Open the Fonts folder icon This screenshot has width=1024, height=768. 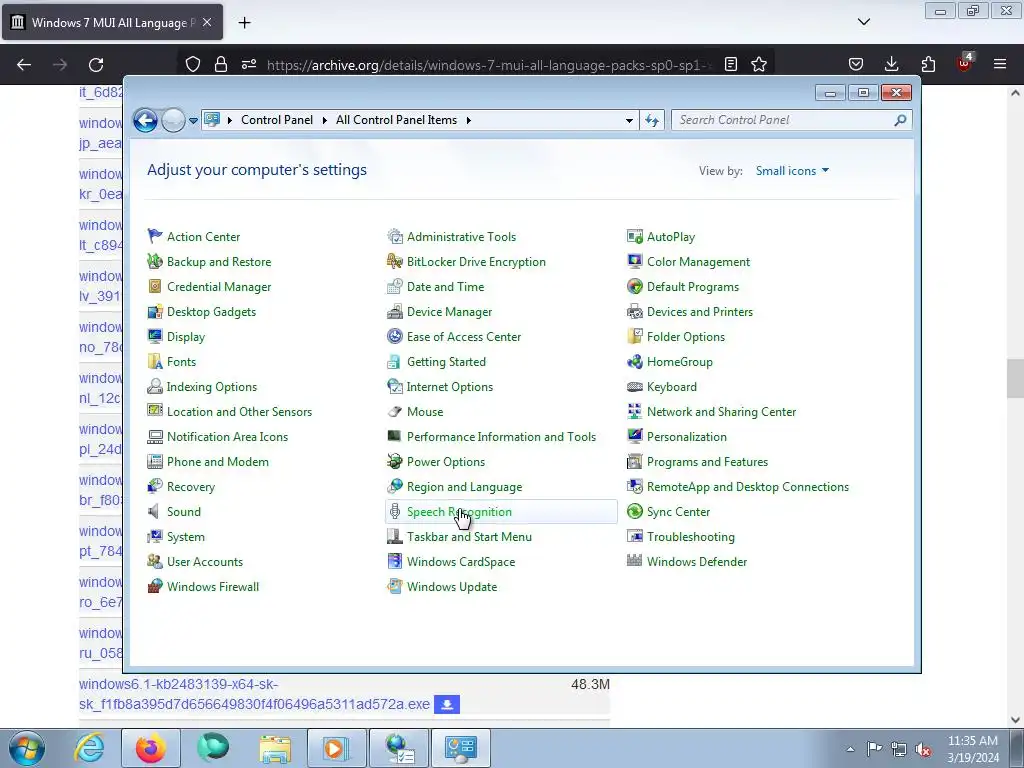click(155, 362)
